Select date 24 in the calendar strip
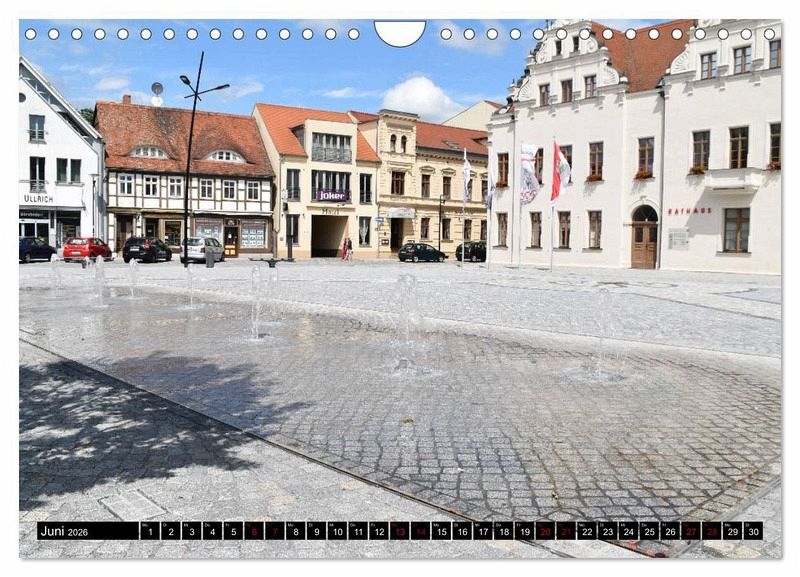800x577 pixels. tap(629, 531)
